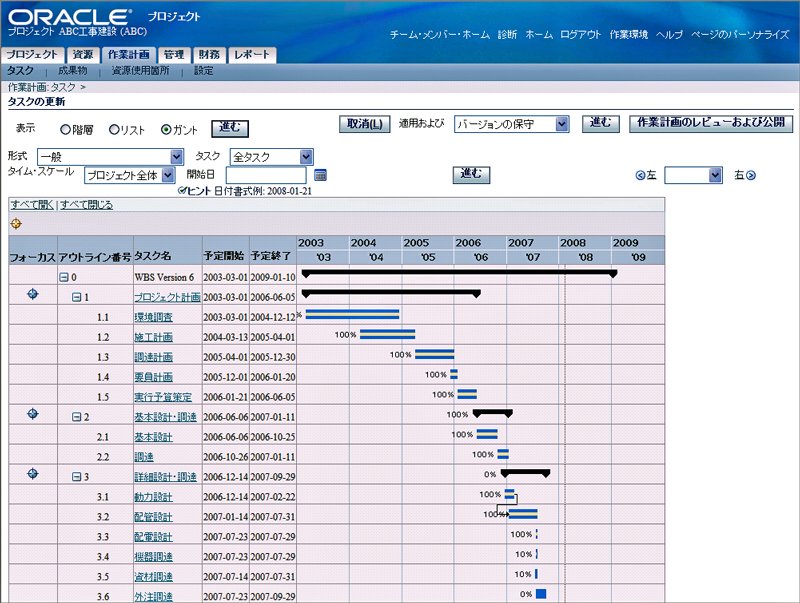This screenshot has width=800, height=603.
Task: Click the 2008 timeline column header
Action: click(x=585, y=243)
